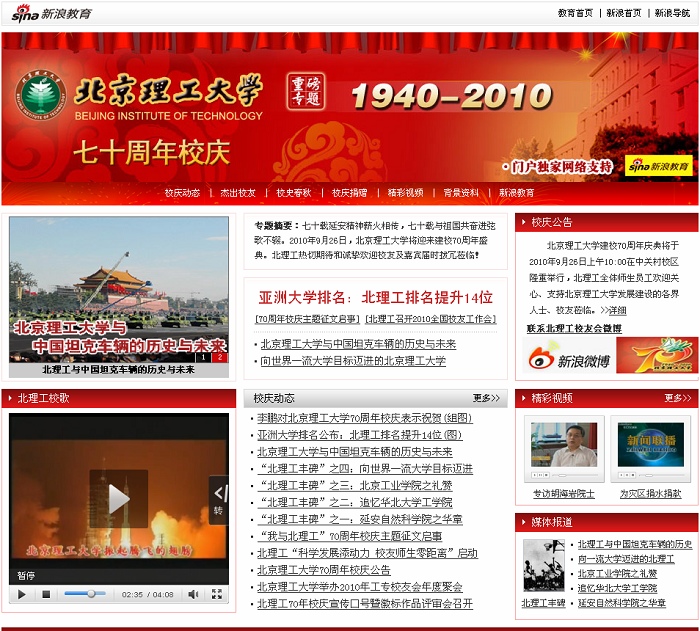
Task: Click the Sina Education logo at top left
Action: pyautogui.click(x=50, y=13)
